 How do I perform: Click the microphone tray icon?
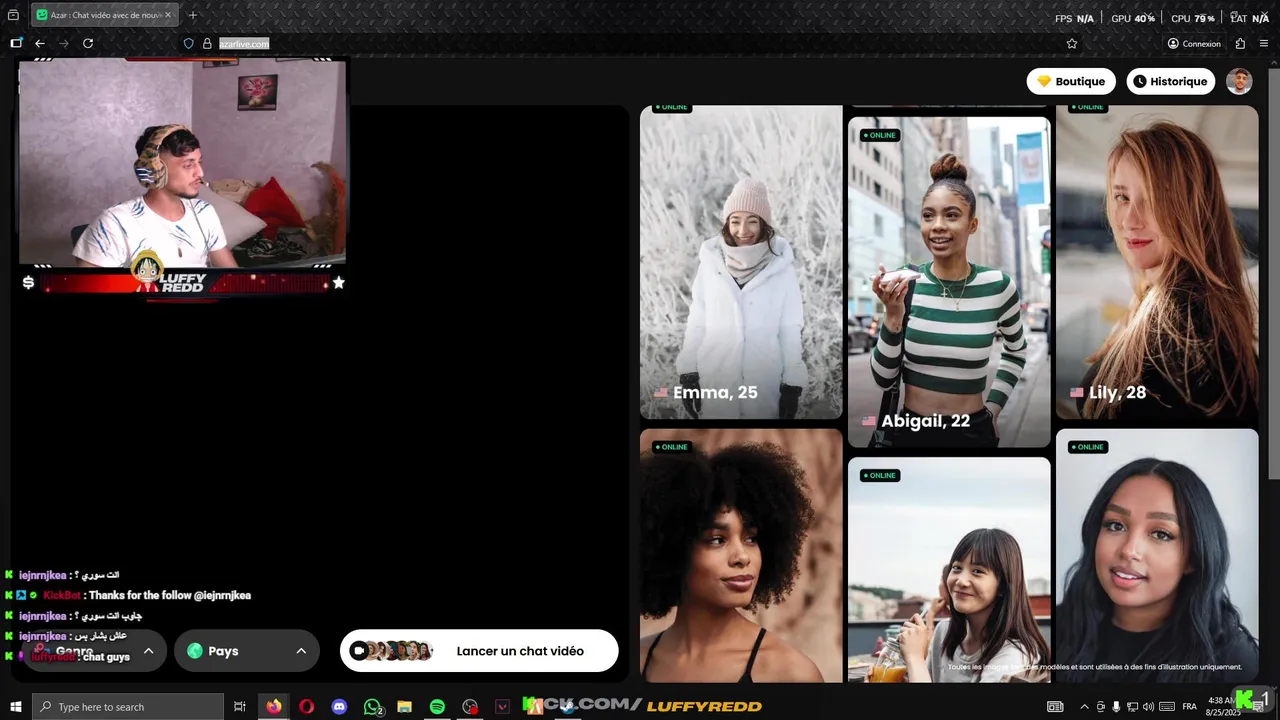pos(1117,707)
